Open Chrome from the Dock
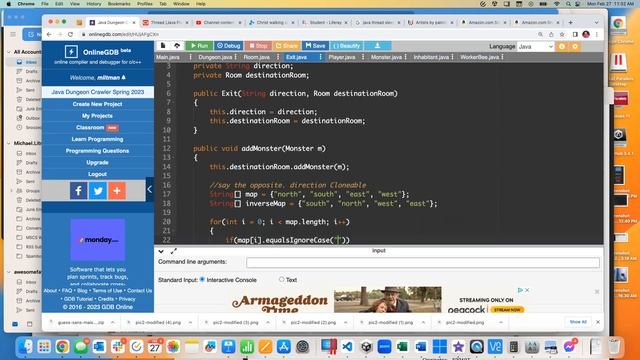 pos(62,347)
